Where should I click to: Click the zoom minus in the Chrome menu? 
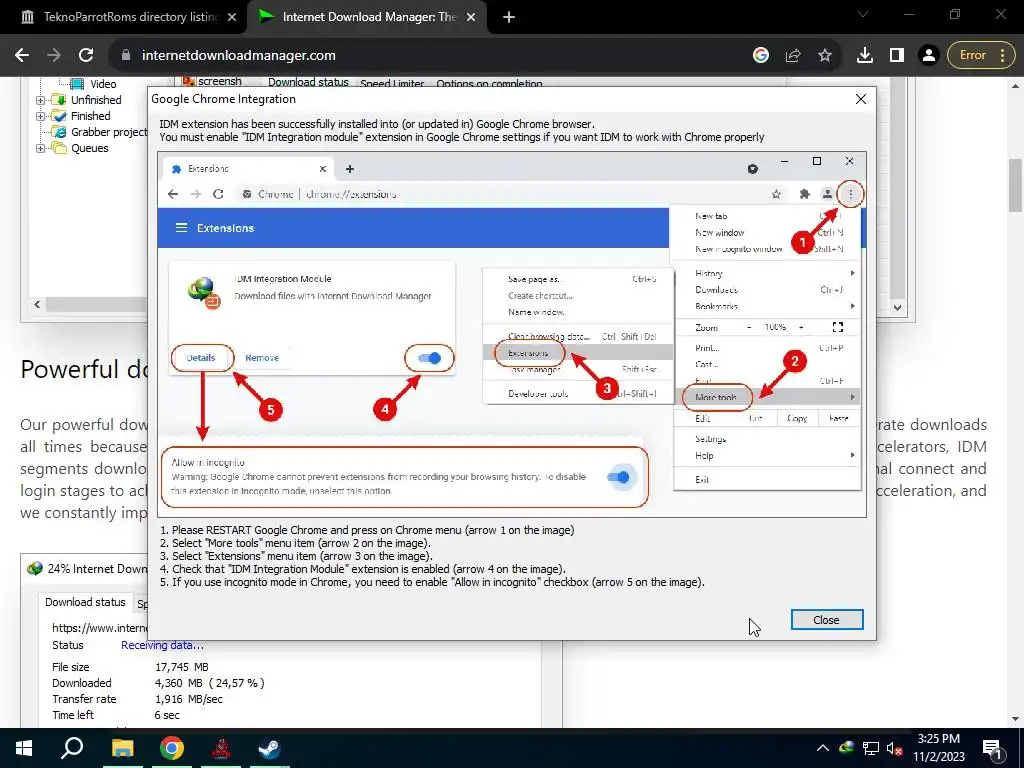tap(749, 327)
